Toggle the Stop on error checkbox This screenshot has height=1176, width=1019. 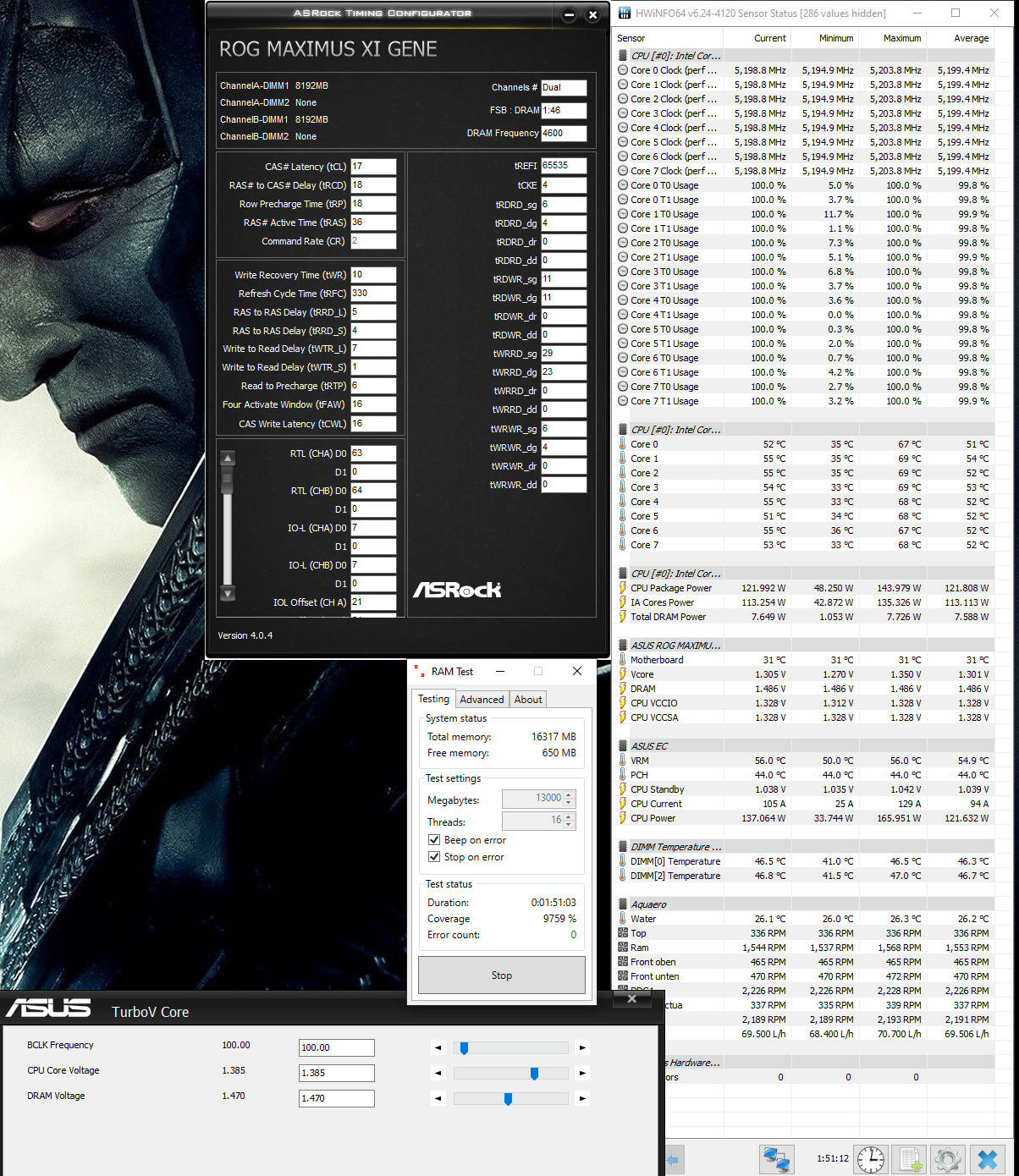click(x=434, y=857)
